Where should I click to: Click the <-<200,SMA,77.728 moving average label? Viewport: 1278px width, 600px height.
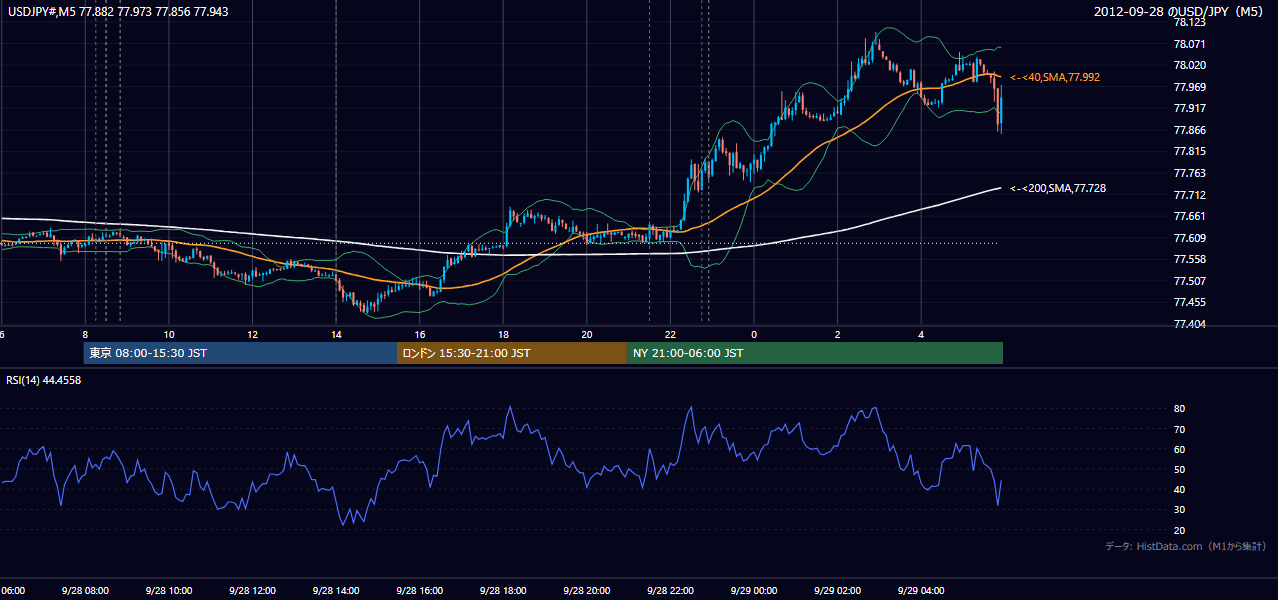coord(1058,188)
